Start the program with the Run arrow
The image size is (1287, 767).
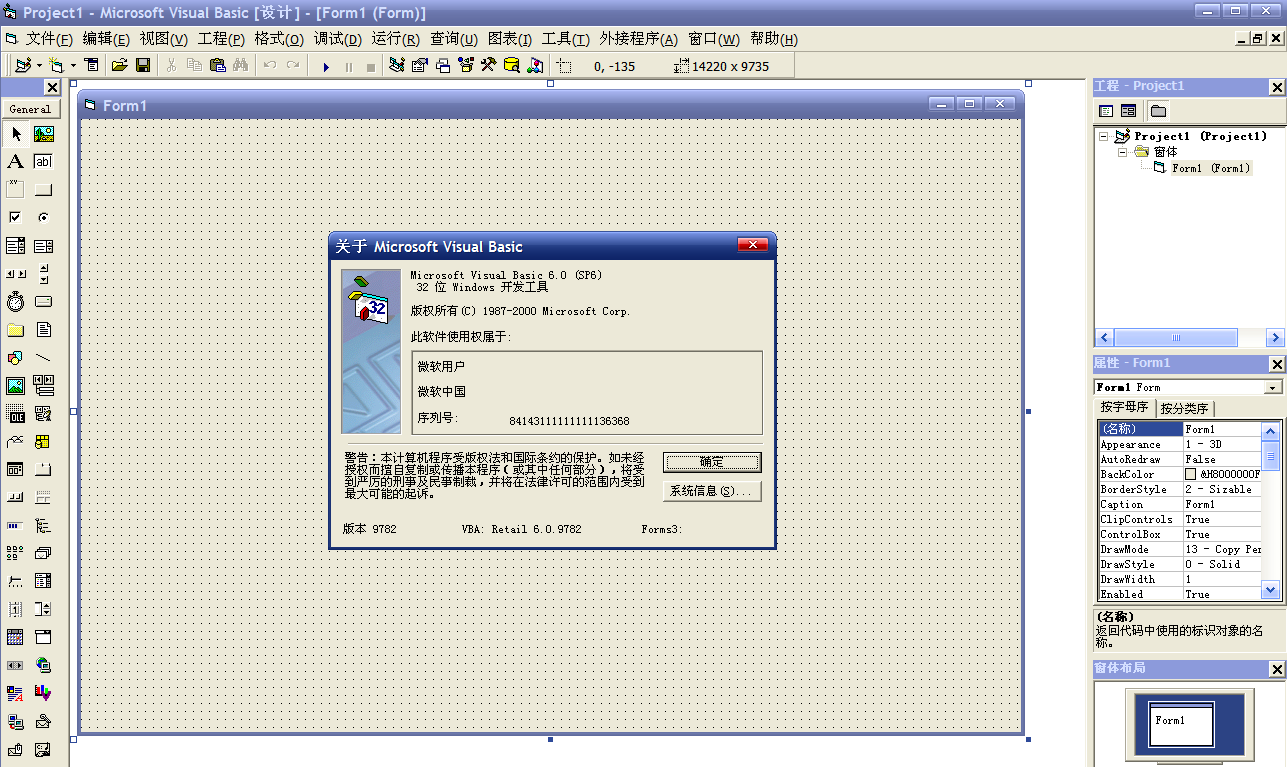(x=326, y=66)
